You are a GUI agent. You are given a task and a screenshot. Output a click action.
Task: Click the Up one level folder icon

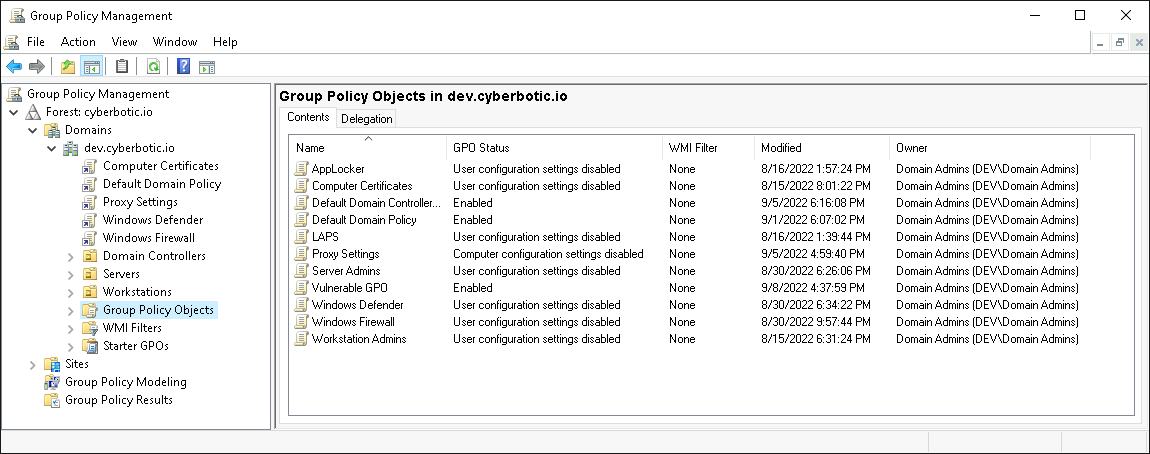point(68,67)
